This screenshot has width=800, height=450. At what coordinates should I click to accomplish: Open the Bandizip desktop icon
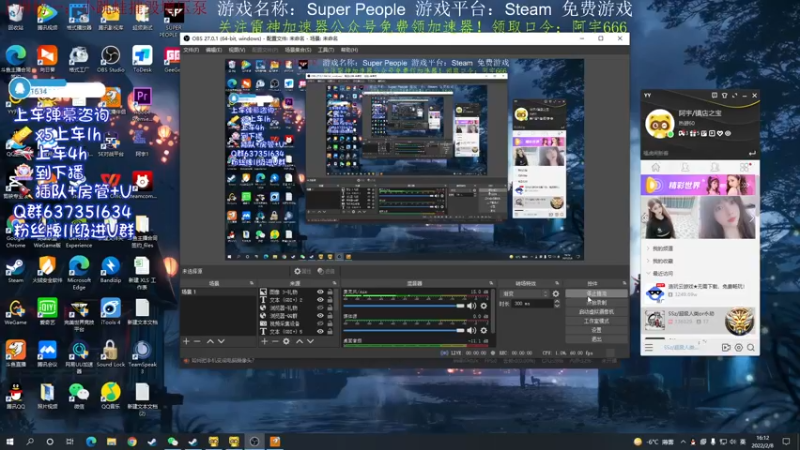pyautogui.click(x=110, y=270)
